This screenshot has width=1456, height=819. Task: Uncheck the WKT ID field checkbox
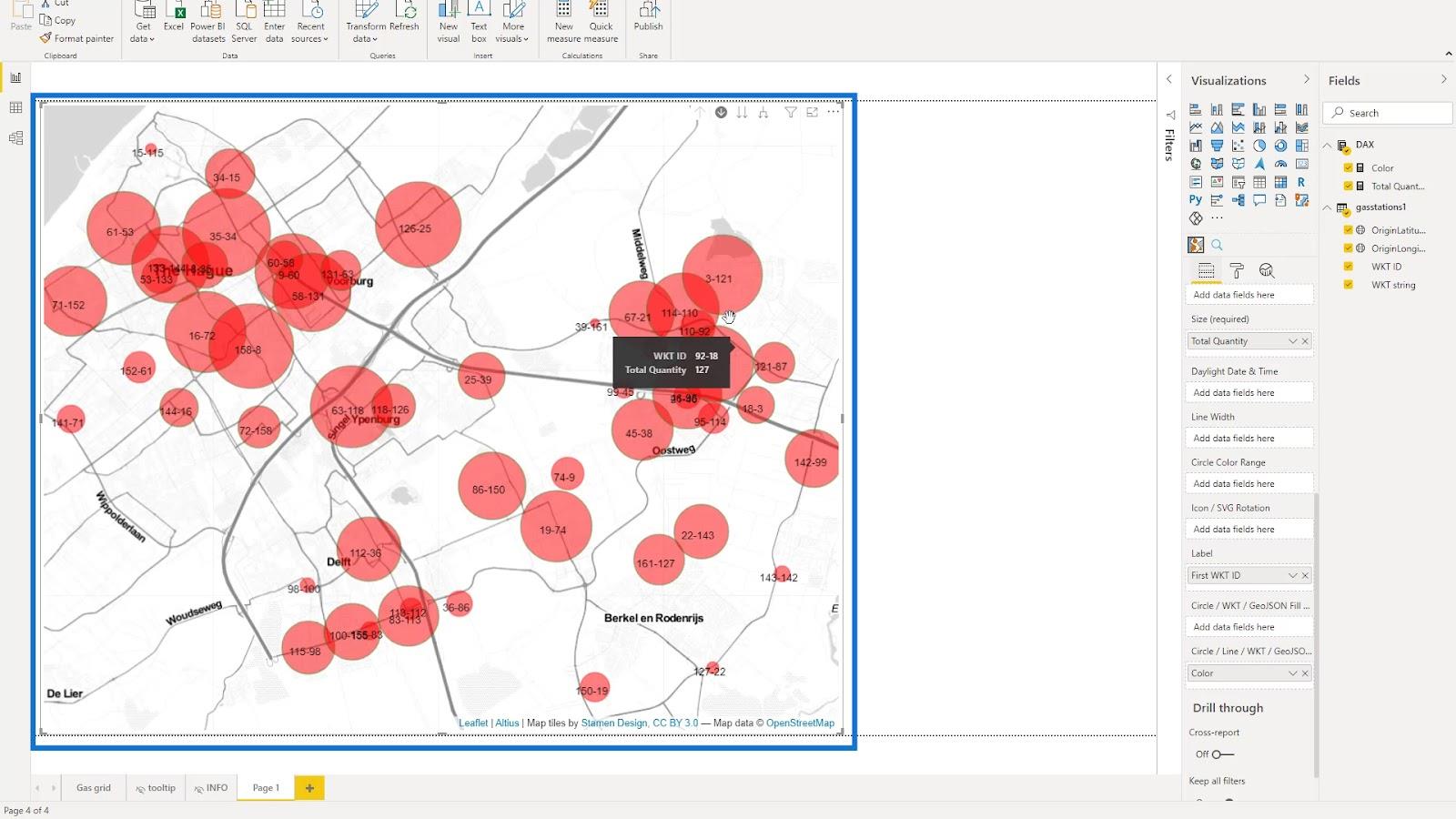[1349, 267]
